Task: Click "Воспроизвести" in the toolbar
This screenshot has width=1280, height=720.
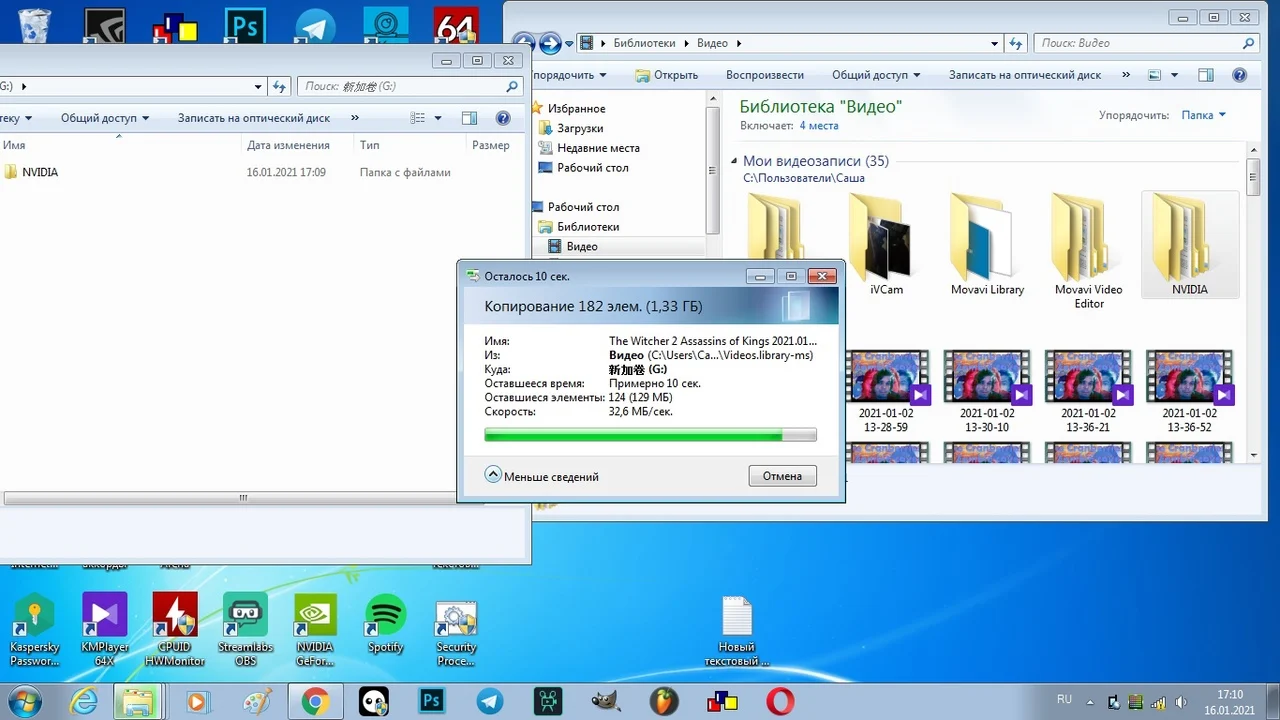Action: [764, 75]
